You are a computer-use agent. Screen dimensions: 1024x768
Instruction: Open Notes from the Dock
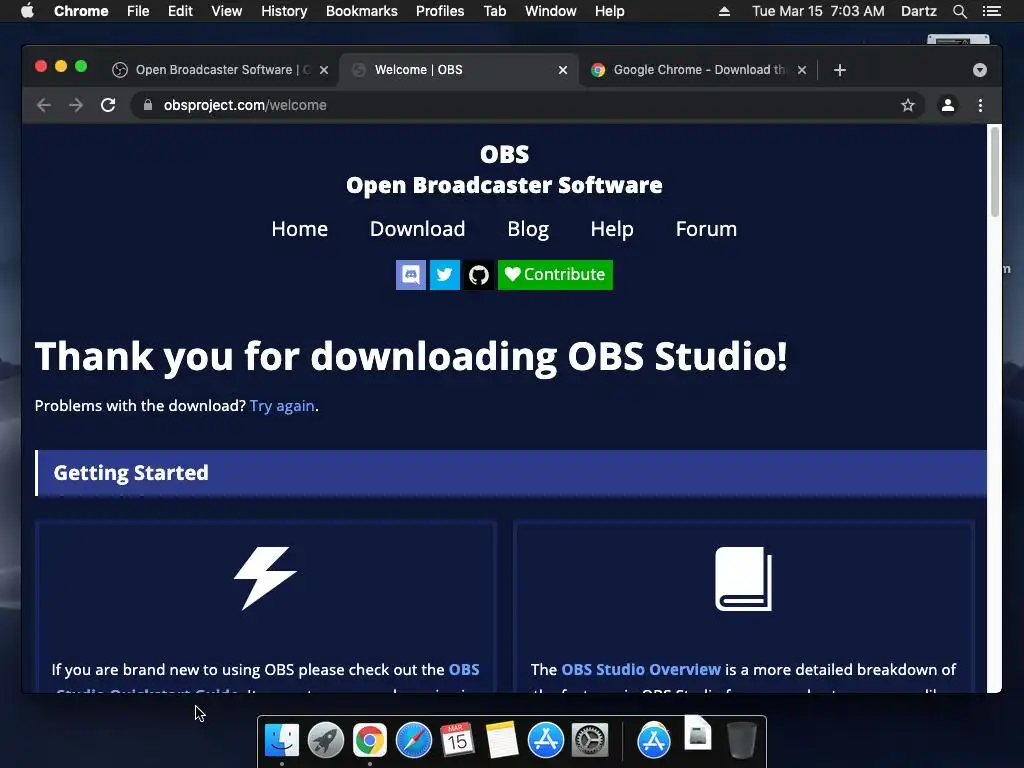pos(502,741)
